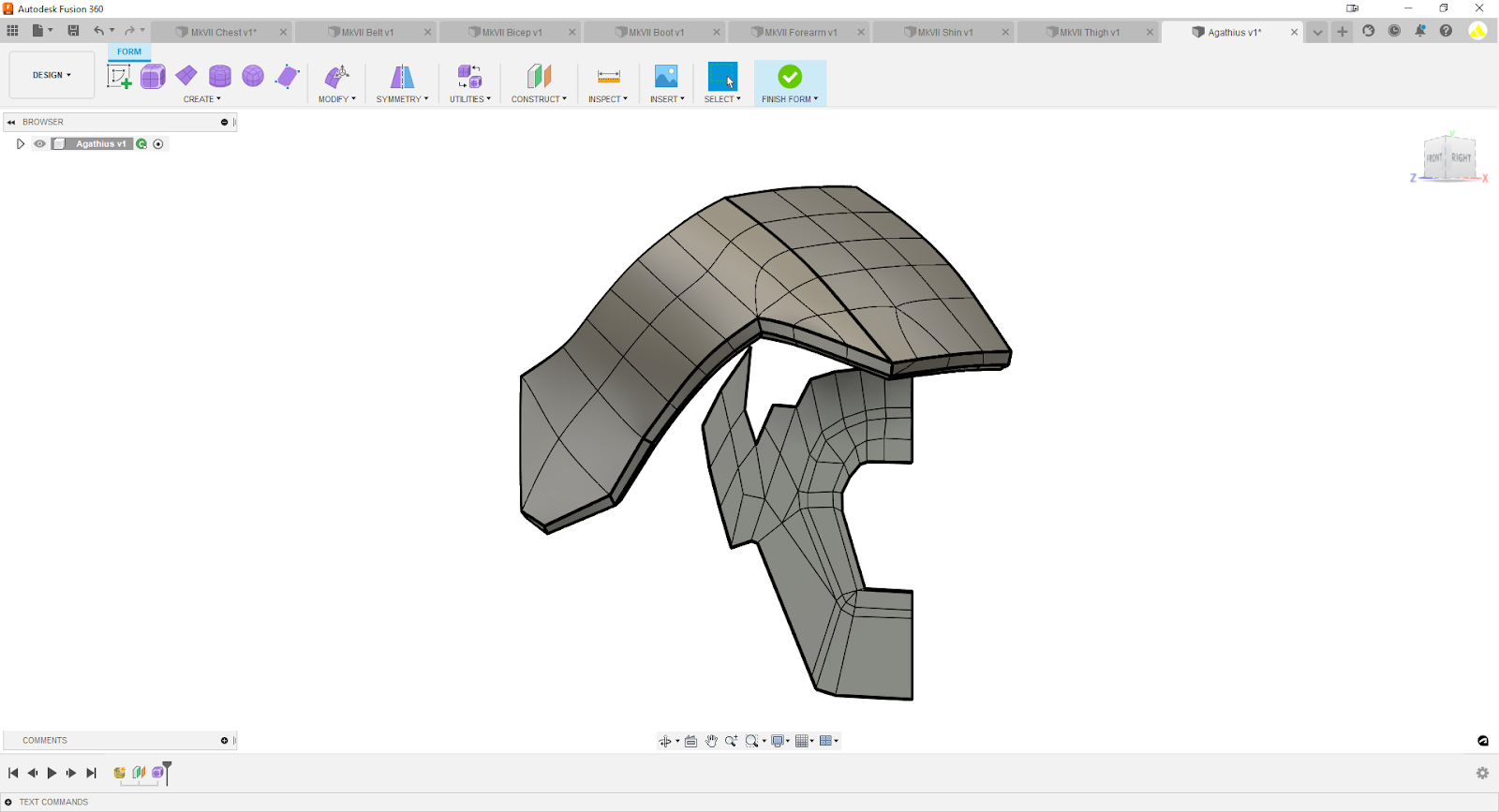Select the form Box tool

pos(153,77)
